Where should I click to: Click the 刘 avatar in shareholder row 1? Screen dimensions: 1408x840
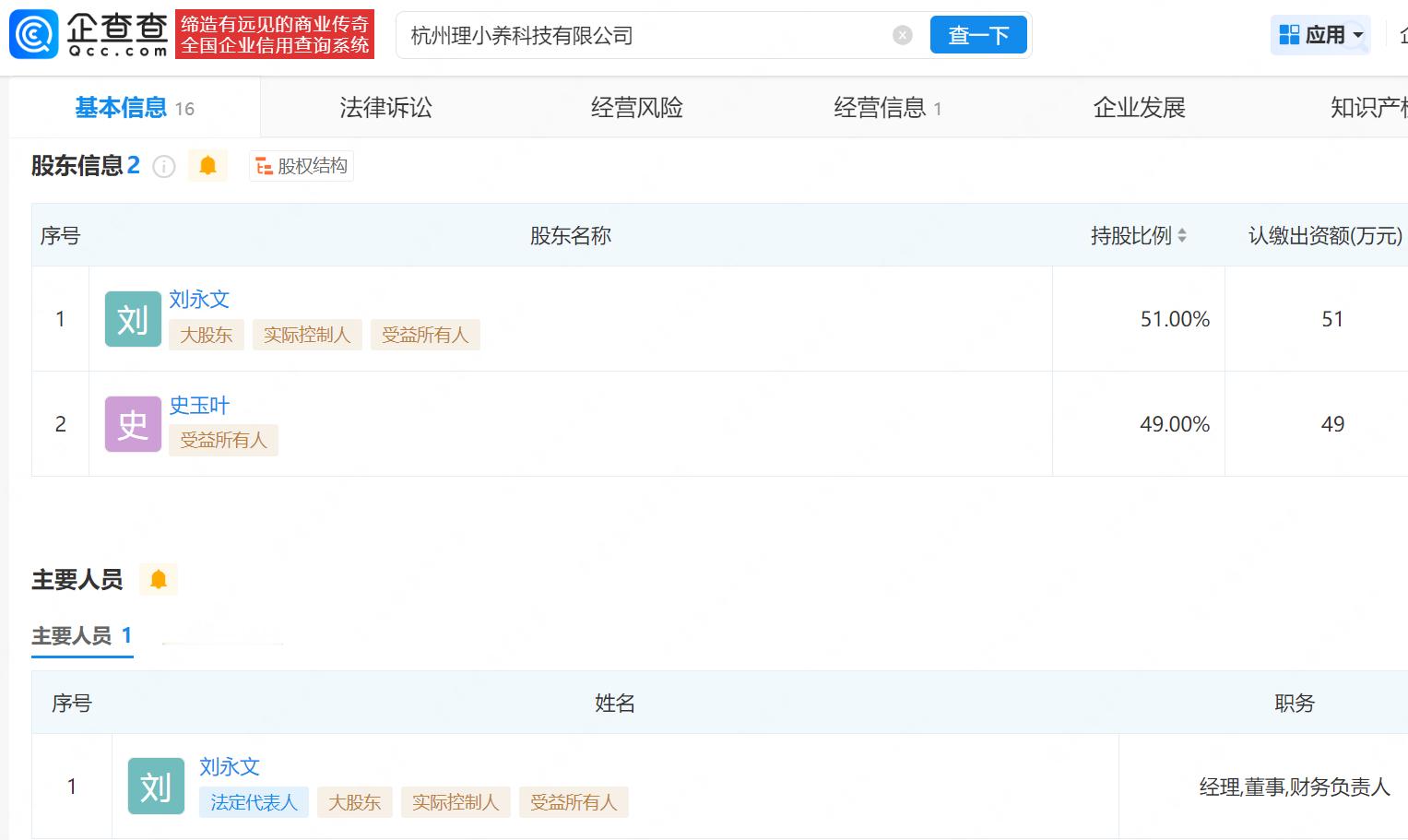click(133, 319)
